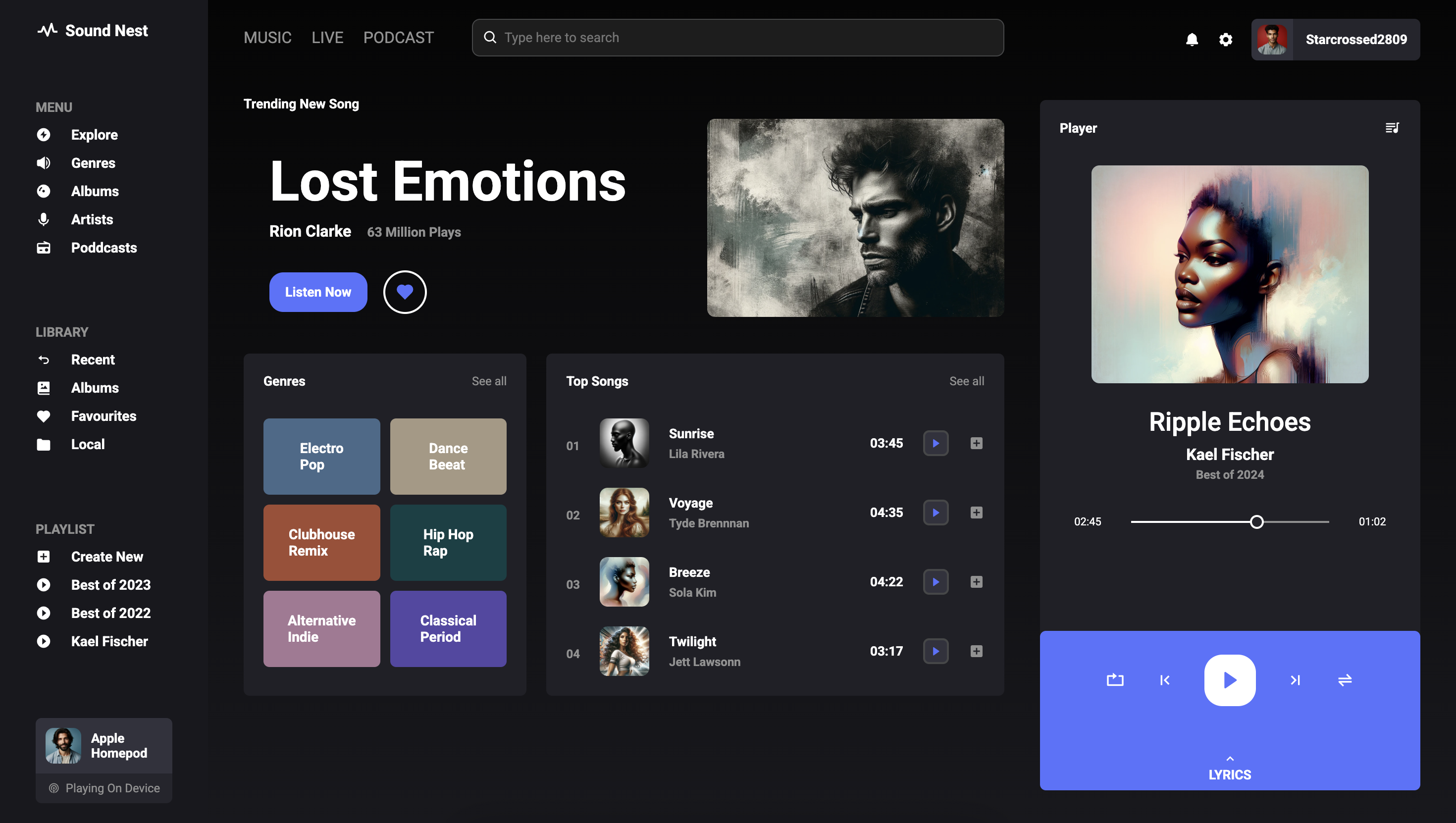The height and width of the screenshot is (823, 1456).
Task: Click the playback progress slider handle
Action: [1256, 522]
